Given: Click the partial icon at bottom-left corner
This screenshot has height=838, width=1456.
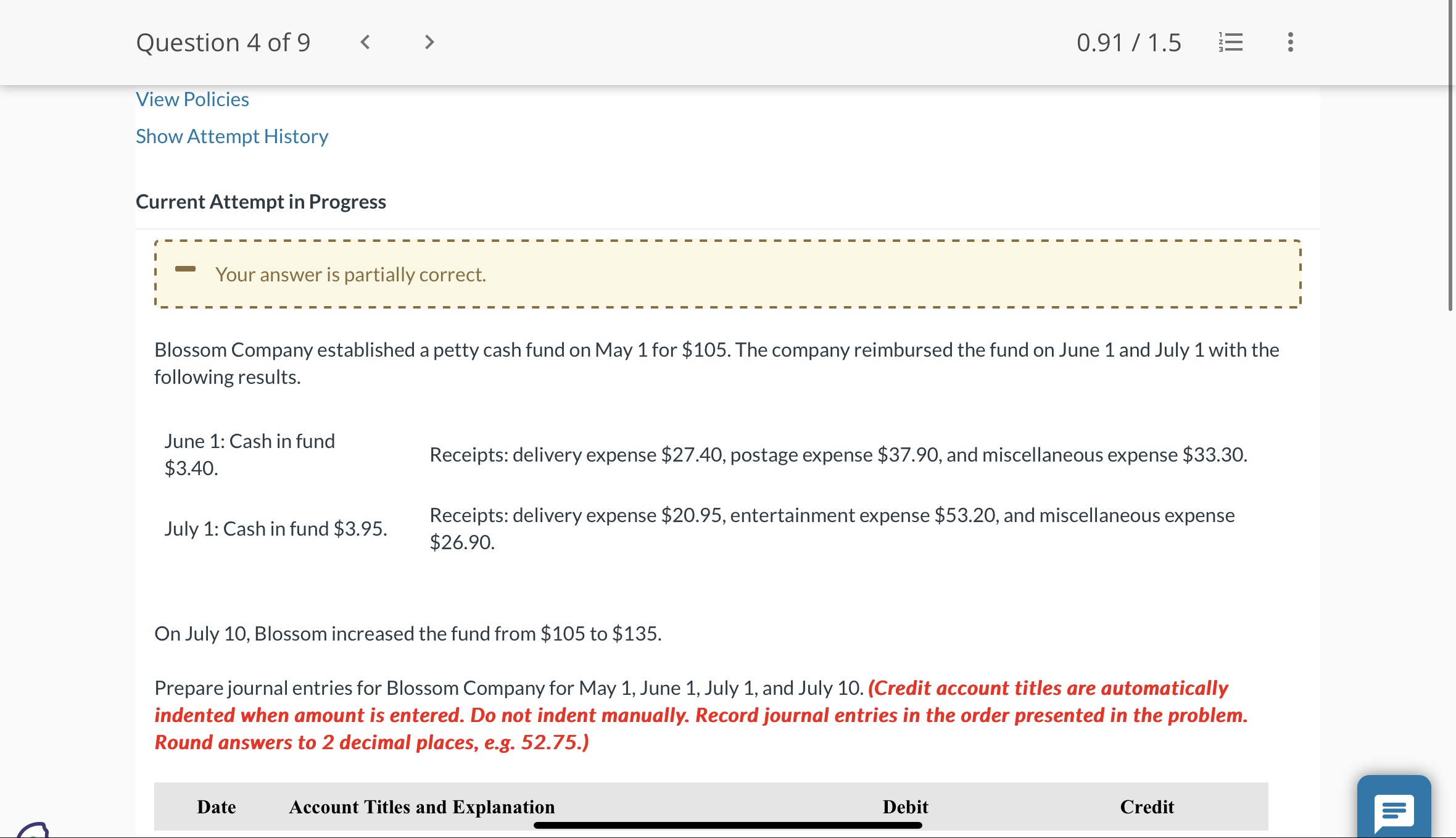Looking at the screenshot, I should point(32,830).
